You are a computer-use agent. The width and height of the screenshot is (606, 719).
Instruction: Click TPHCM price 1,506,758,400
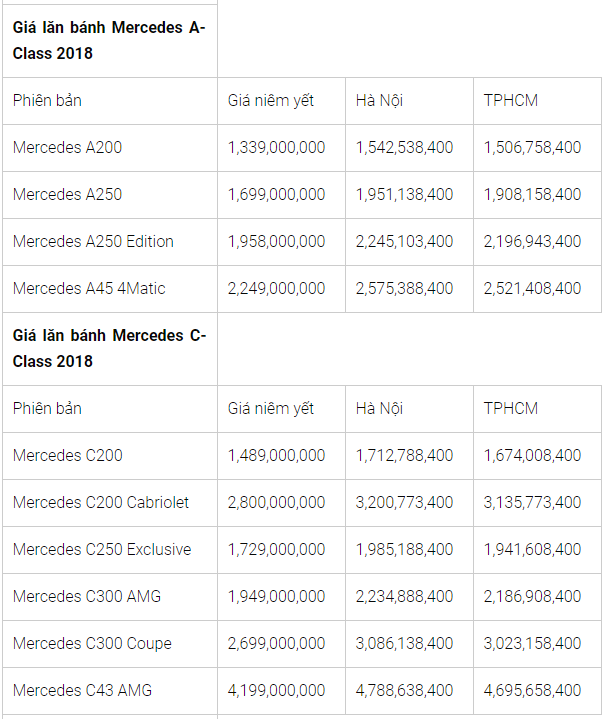point(532,148)
